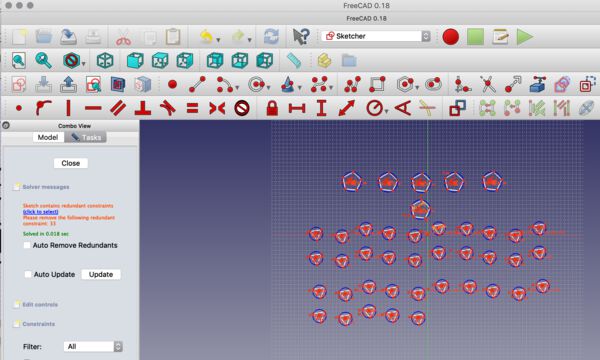600x360 pixels.
Task: Select the create point tool
Action: (172, 84)
